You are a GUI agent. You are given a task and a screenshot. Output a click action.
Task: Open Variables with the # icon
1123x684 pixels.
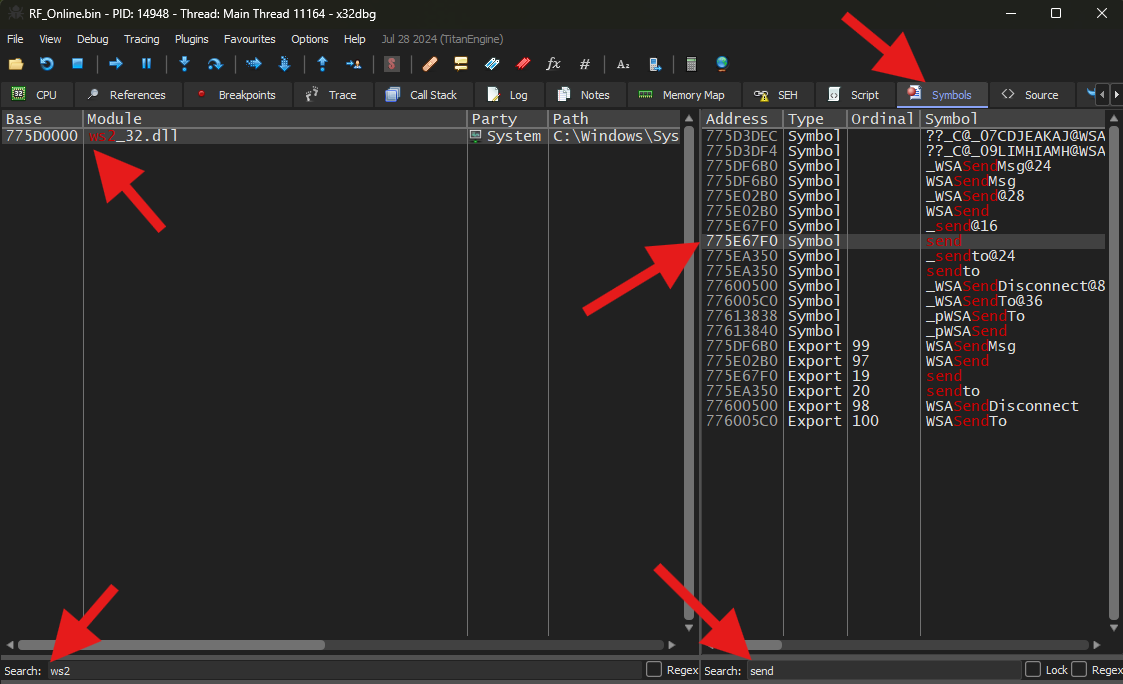584,64
